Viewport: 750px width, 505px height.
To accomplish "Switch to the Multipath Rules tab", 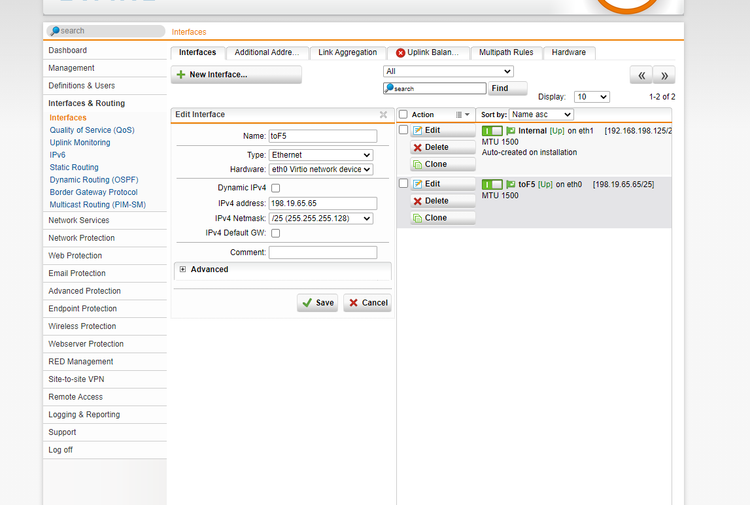I will point(506,53).
